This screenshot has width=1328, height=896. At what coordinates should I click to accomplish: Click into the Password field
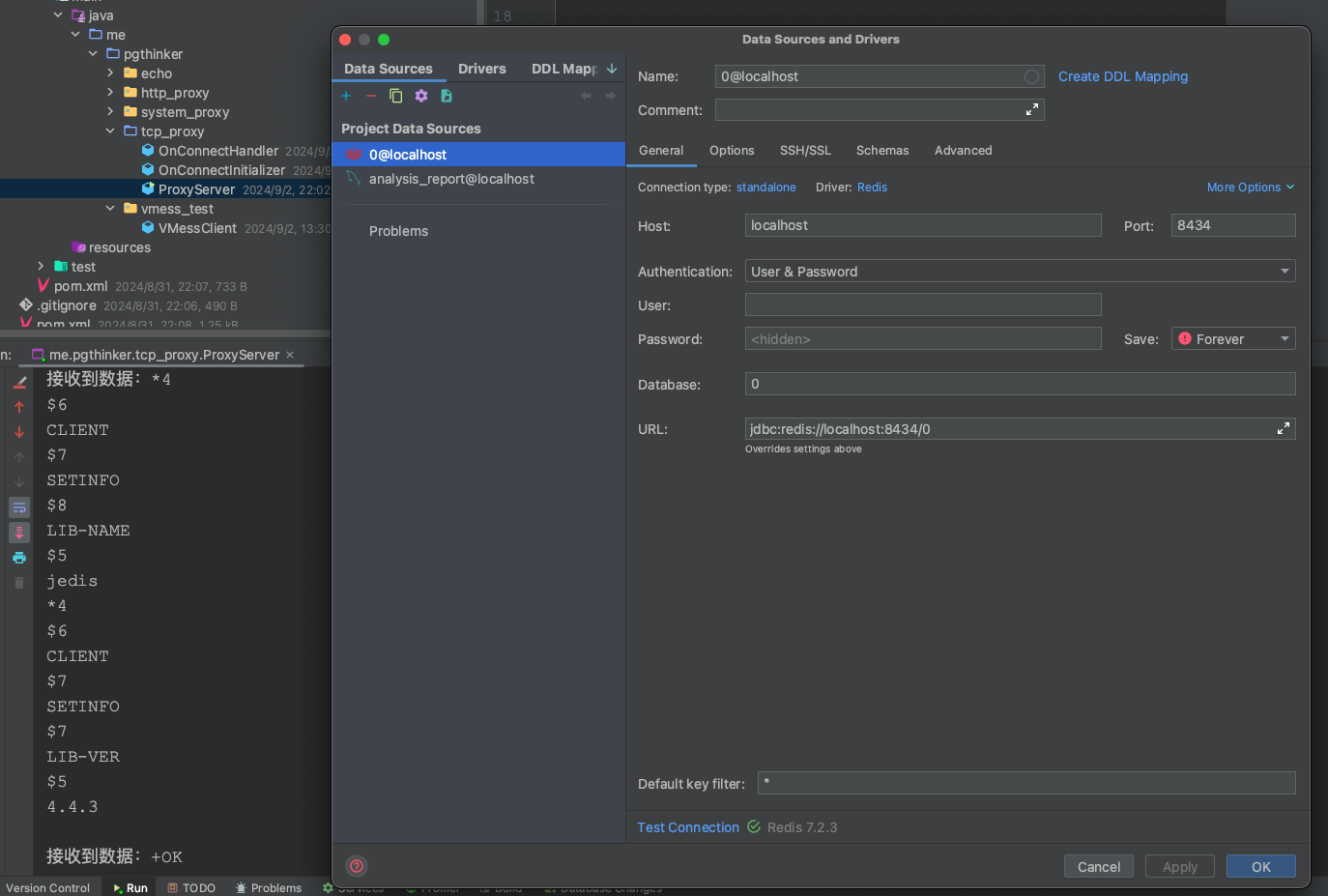coord(923,338)
